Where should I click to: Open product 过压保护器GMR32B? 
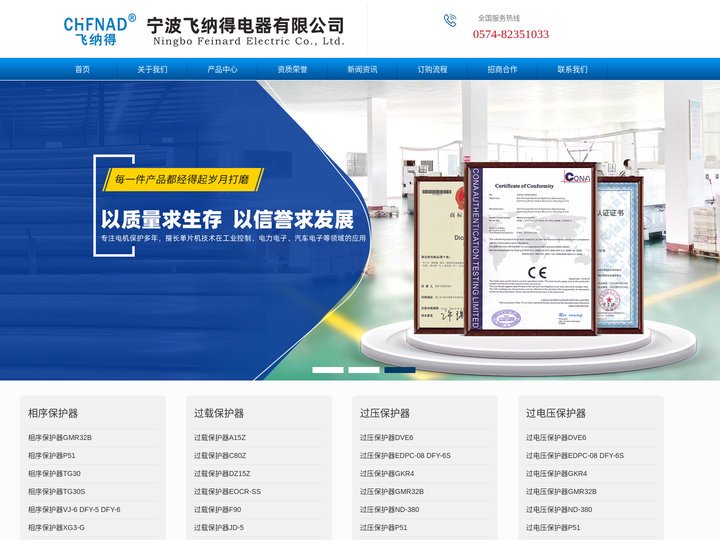pyautogui.click(x=392, y=491)
